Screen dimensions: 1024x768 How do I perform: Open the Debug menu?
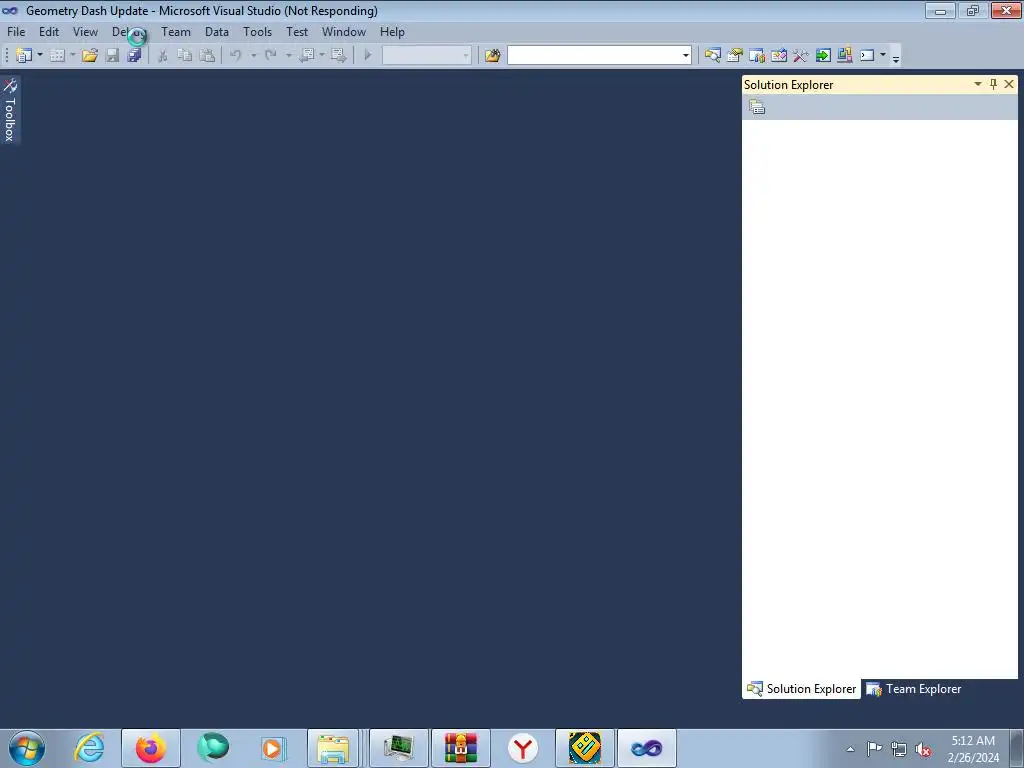click(x=129, y=32)
